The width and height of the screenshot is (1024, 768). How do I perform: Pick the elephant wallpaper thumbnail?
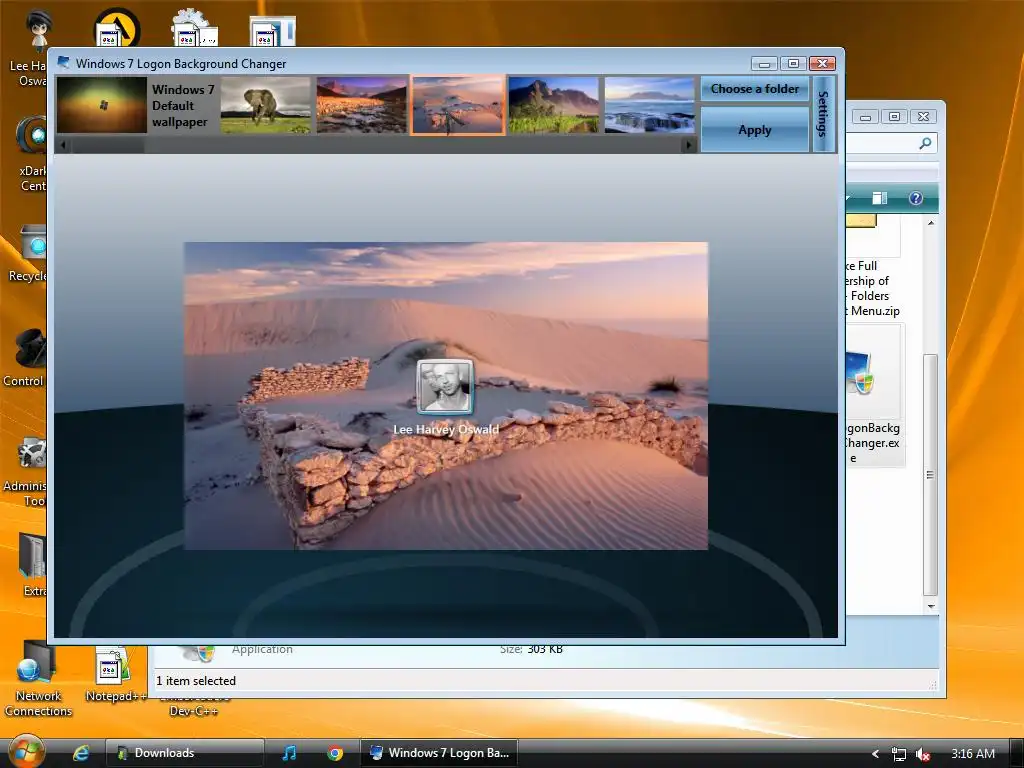266,105
